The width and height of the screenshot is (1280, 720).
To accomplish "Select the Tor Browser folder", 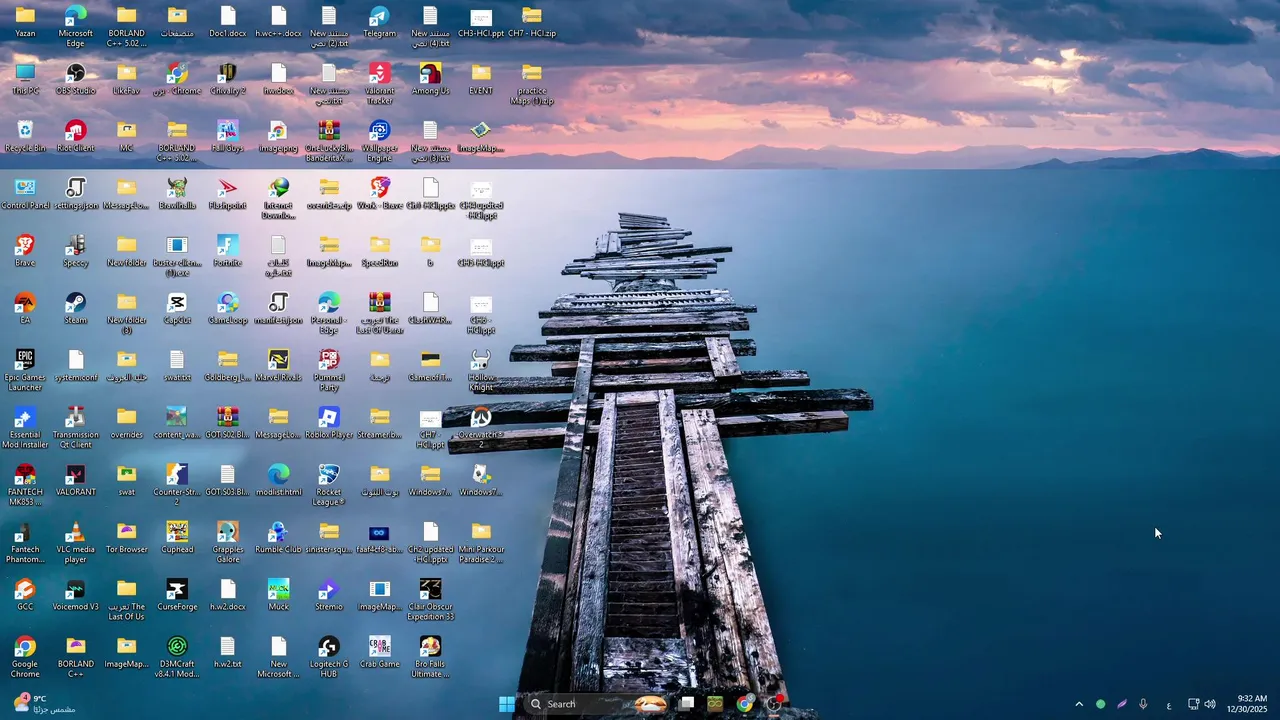I will 126,537.
